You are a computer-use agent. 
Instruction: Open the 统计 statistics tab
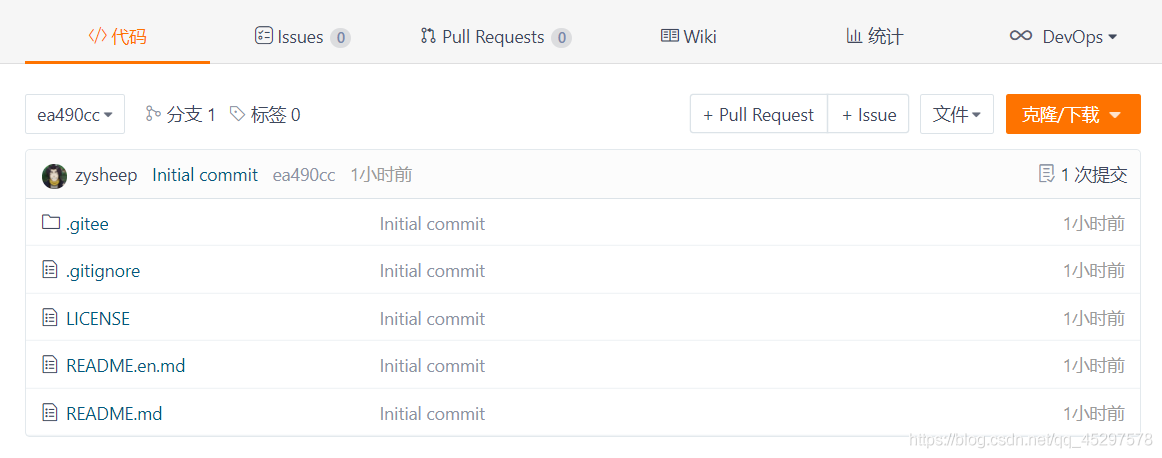click(x=874, y=37)
